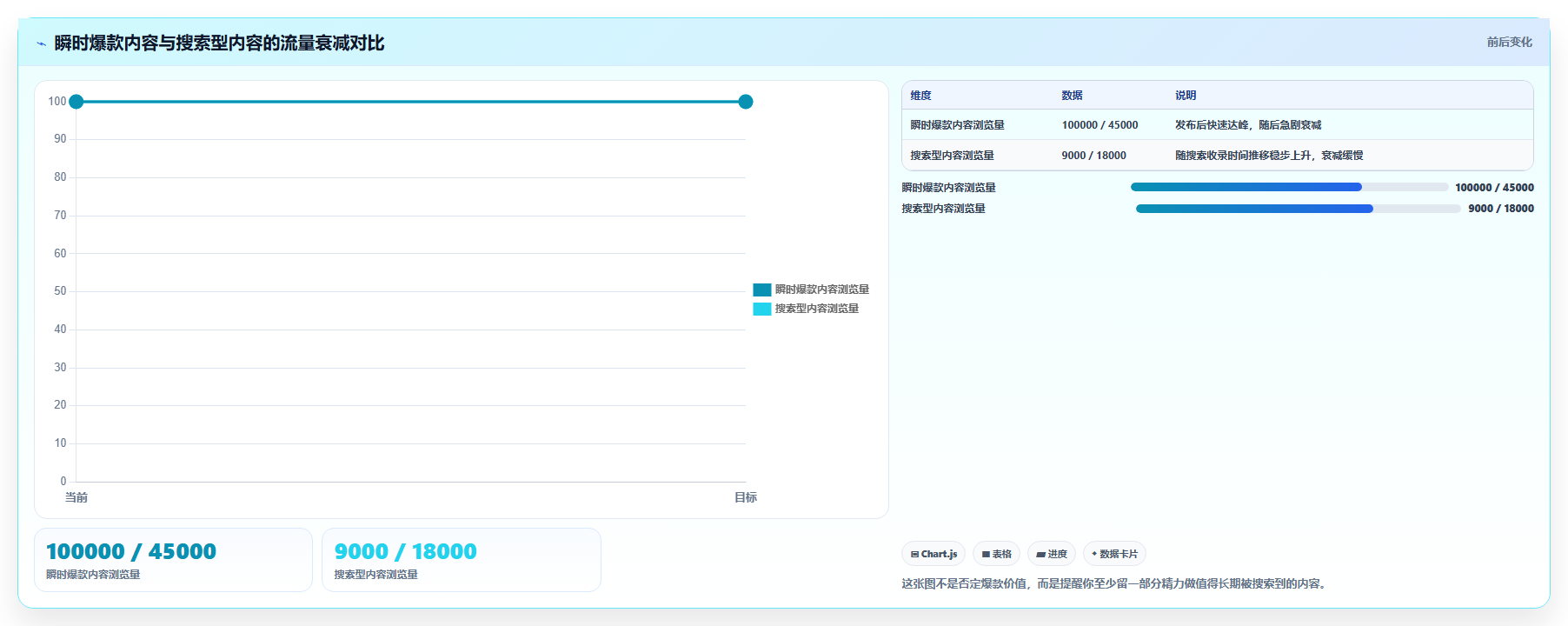
Task: Click the 目标 x-axis label
Action: tap(746, 497)
